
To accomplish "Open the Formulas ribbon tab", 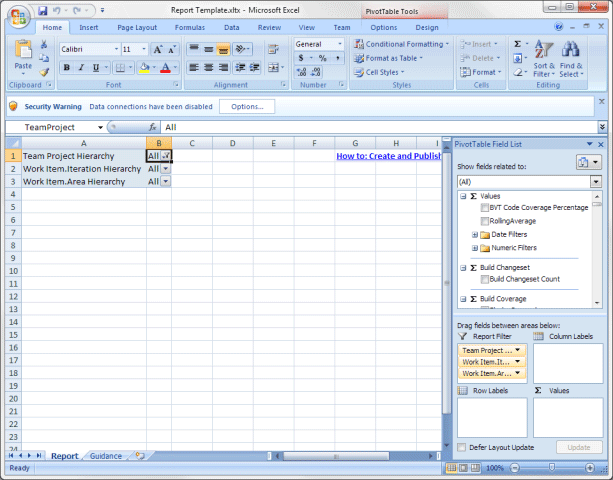I will pos(190,27).
